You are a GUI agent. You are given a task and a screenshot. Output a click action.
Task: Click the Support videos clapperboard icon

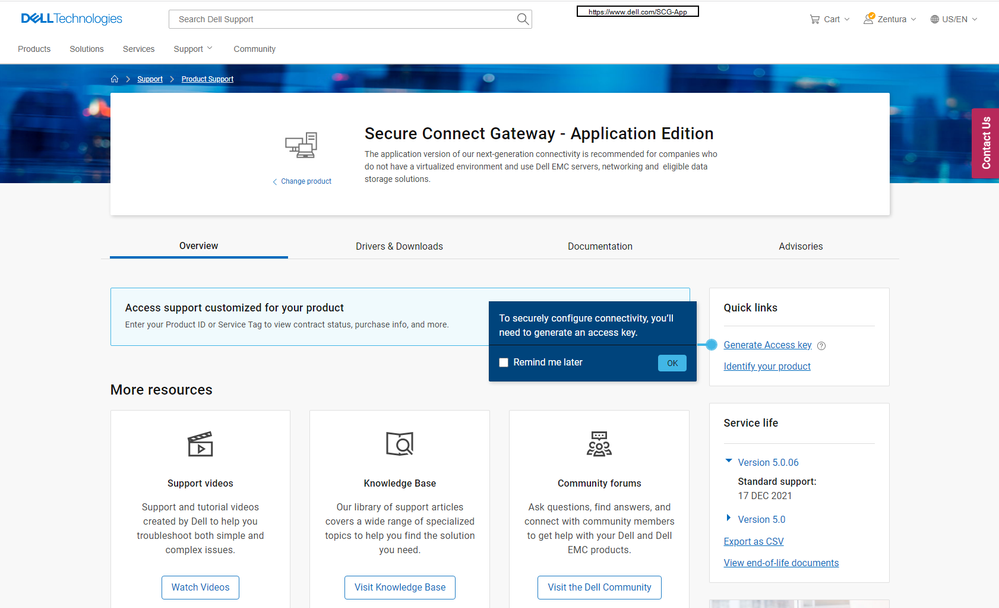(200, 444)
